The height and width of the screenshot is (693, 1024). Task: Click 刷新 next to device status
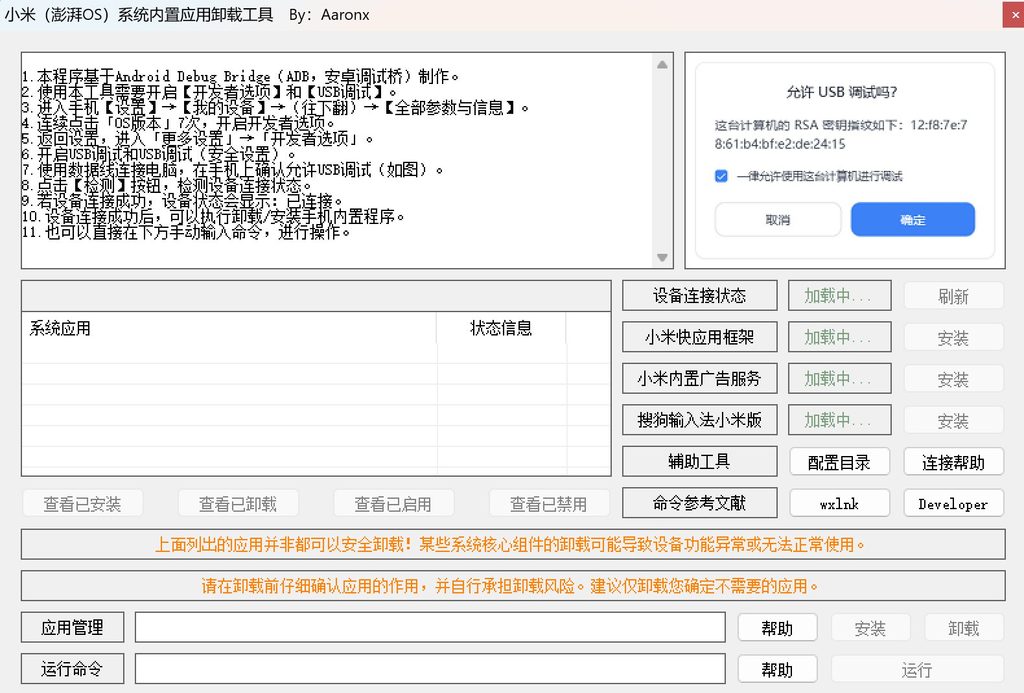click(x=953, y=296)
